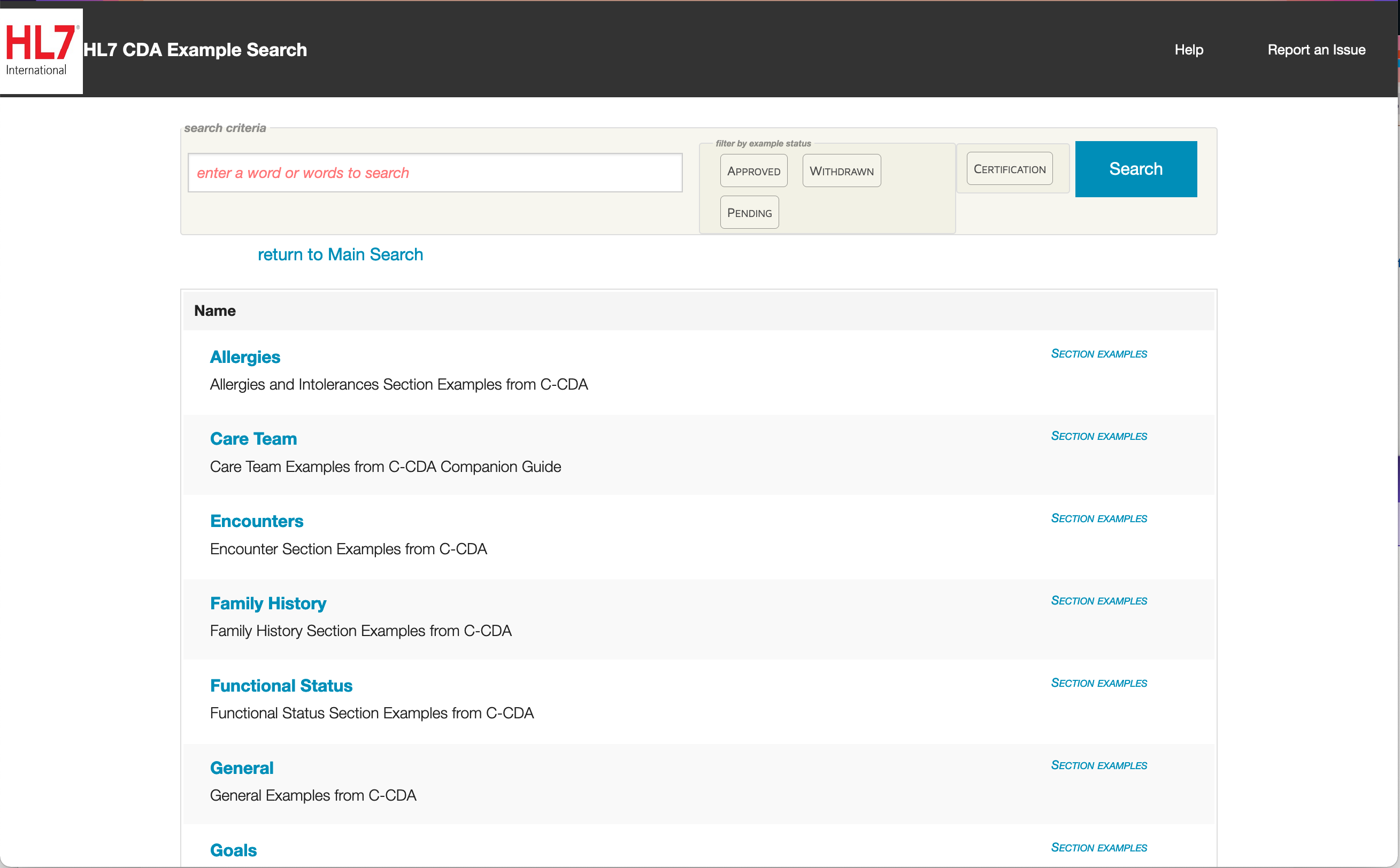Click the HL7 International logo
Viewport: 1400px width, 868px height.
coord(41,51)
